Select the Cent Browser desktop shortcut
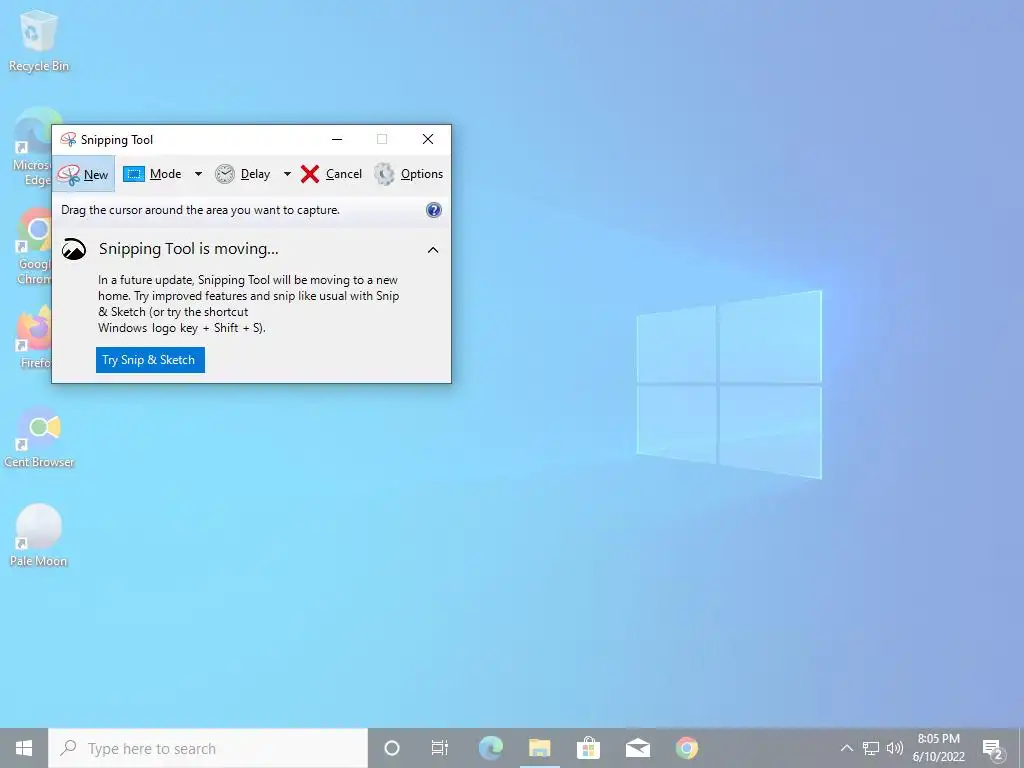The height and width of the screenshot is (768, 1024). tap(39, 438)
